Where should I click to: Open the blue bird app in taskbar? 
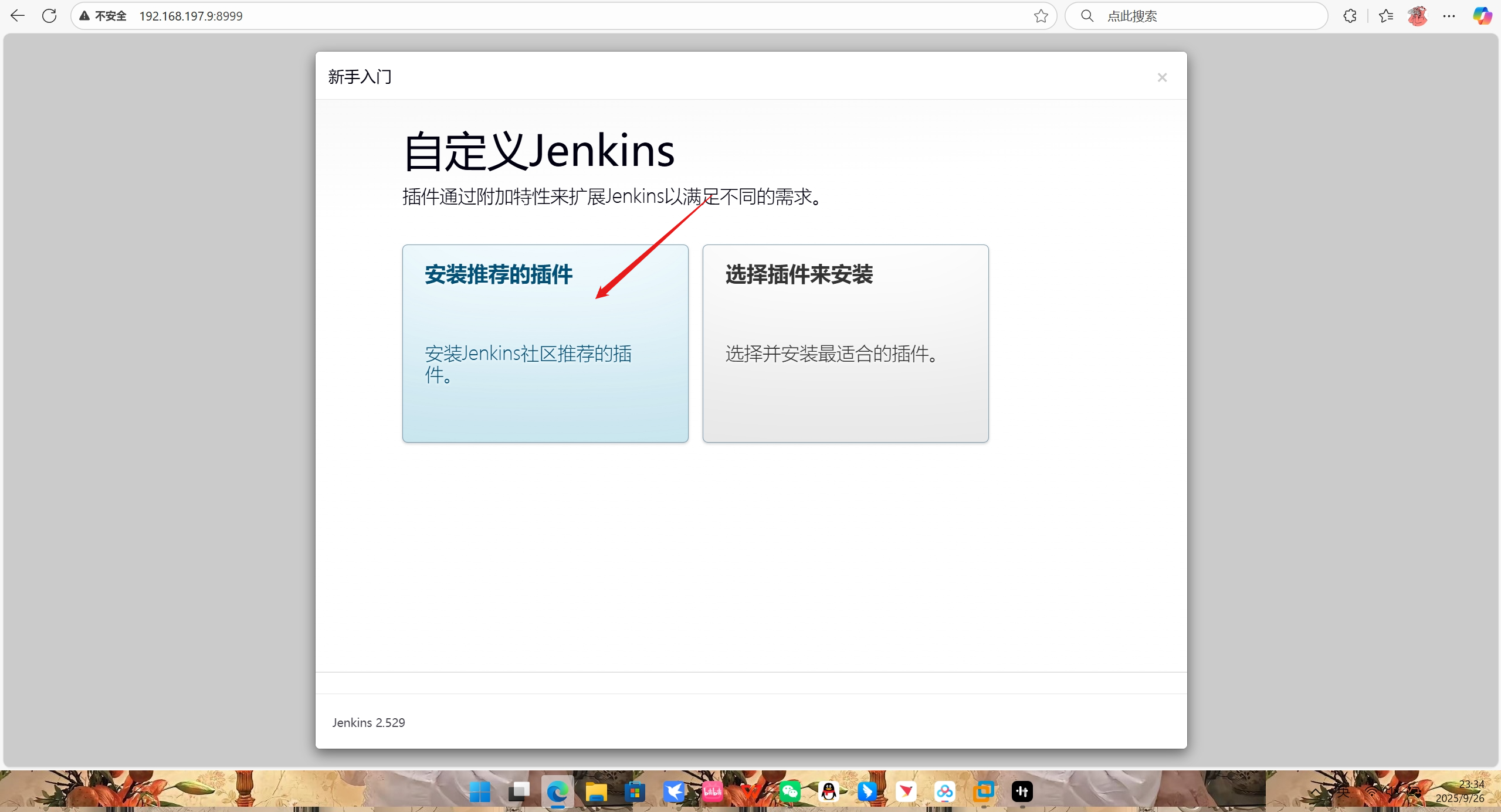(673, 791)
